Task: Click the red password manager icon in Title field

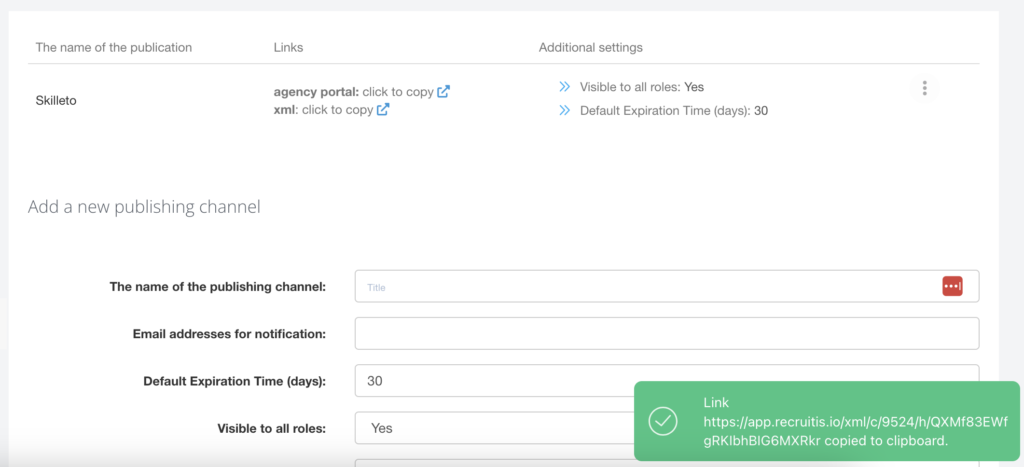Action: pyautogui.click(x=952, y=286)
